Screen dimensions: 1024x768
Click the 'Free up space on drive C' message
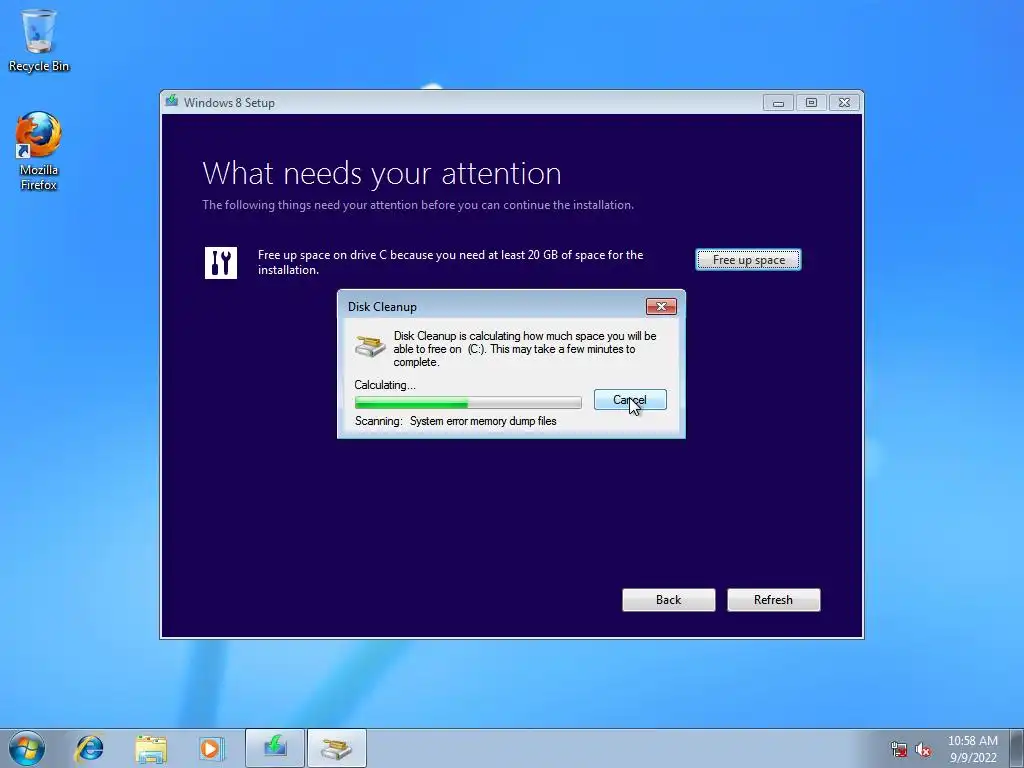[x=451, y=263]
